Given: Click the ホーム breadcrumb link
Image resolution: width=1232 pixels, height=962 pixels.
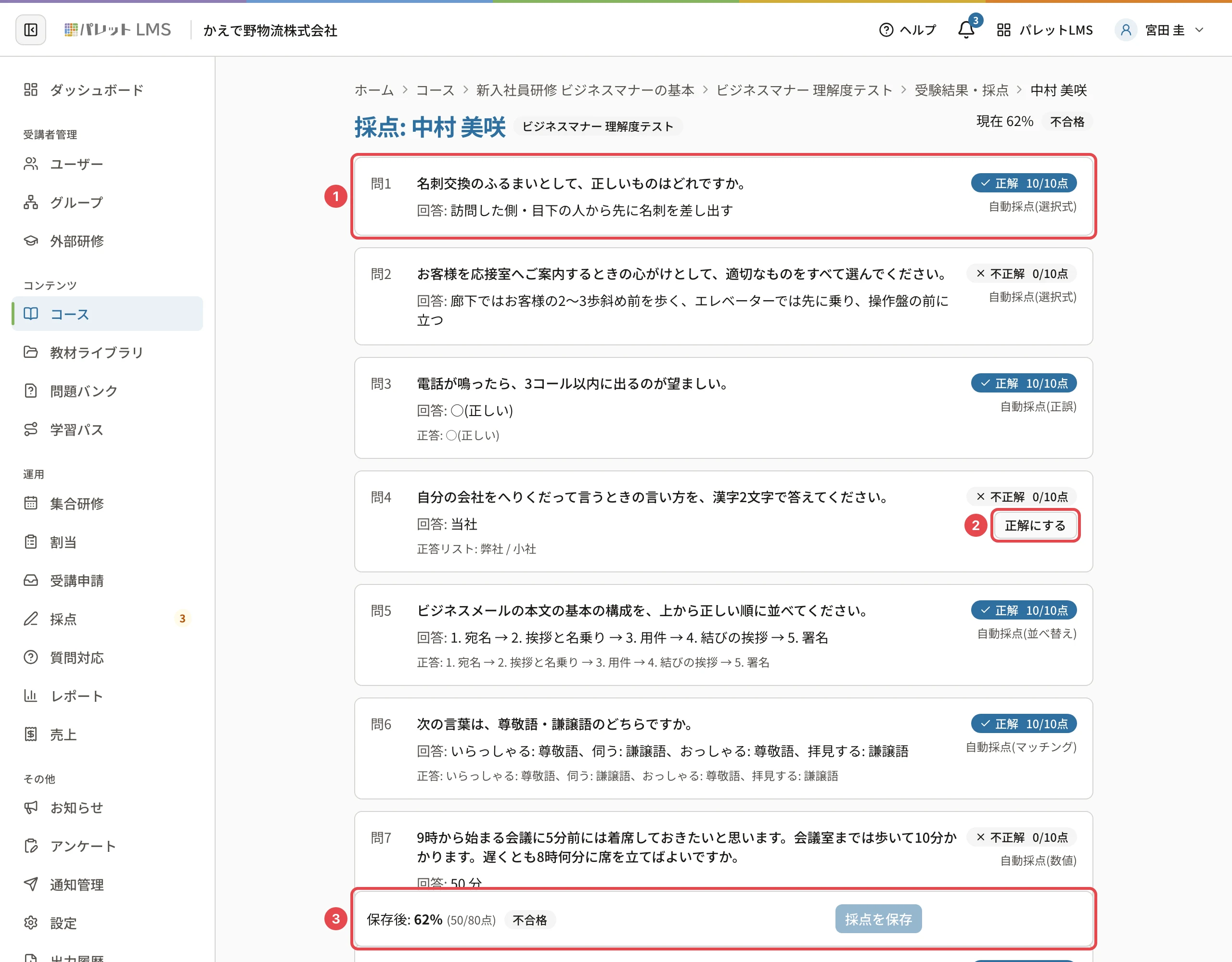Looking at the screenshot, I should click(x=374, y=90).
